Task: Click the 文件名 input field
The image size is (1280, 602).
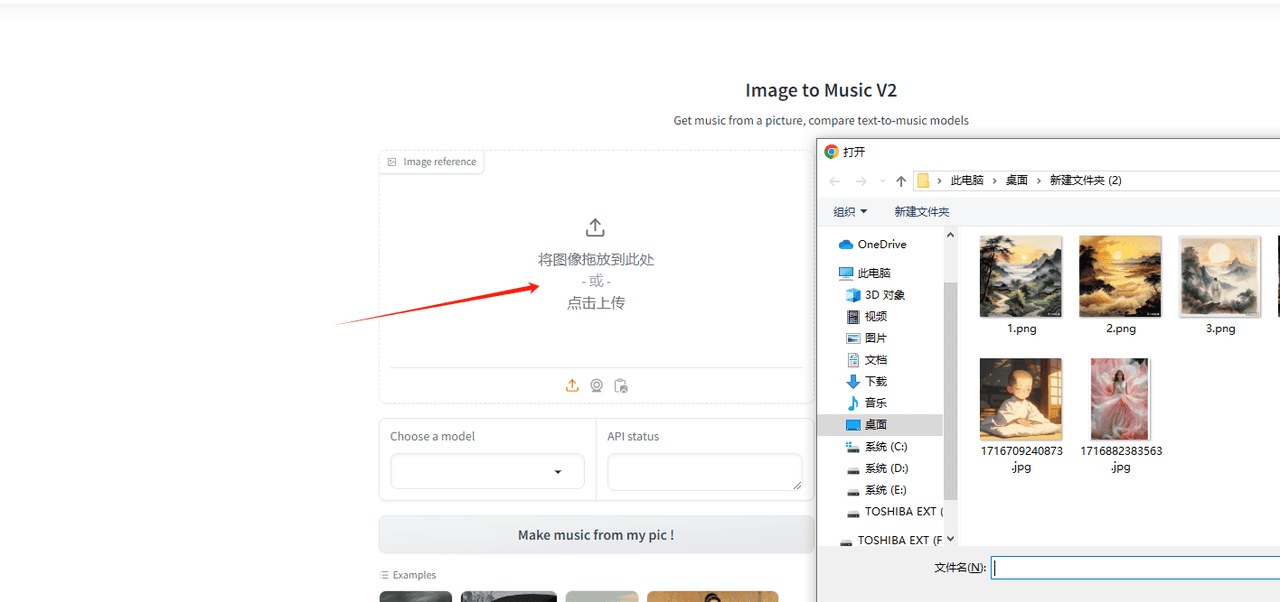Action: click(x=1135, y=568)
